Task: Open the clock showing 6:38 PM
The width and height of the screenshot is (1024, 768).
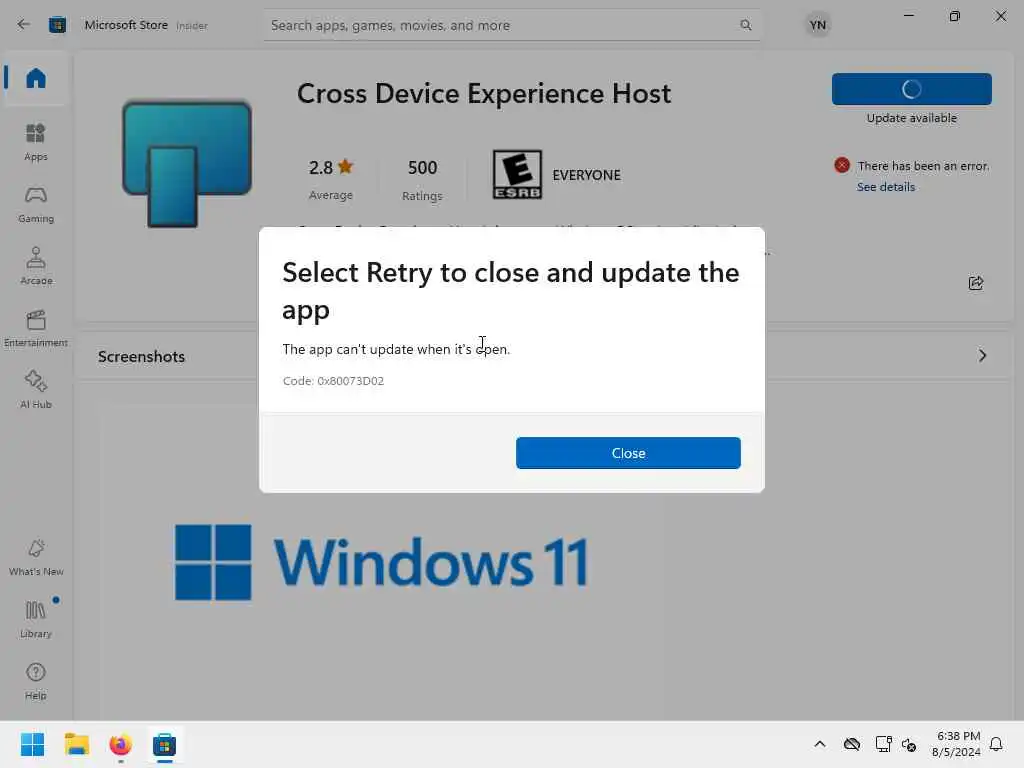Action: [x=956, y=744]
